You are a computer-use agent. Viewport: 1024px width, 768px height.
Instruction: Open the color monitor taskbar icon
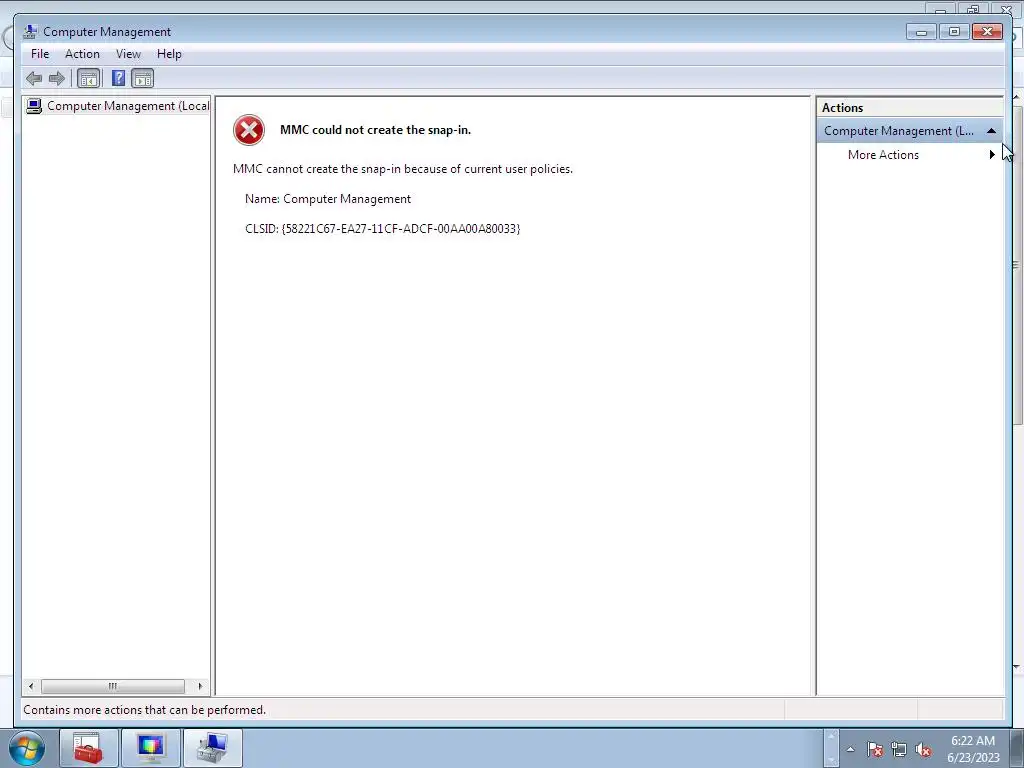coord(150,748)
